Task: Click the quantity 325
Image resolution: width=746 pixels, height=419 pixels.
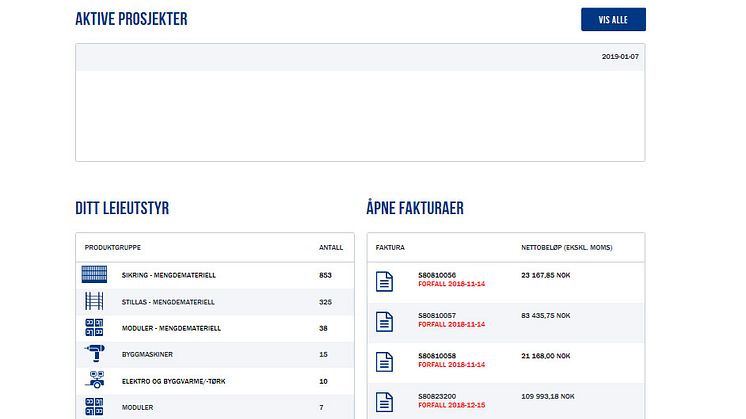Action: coord(325,302)
